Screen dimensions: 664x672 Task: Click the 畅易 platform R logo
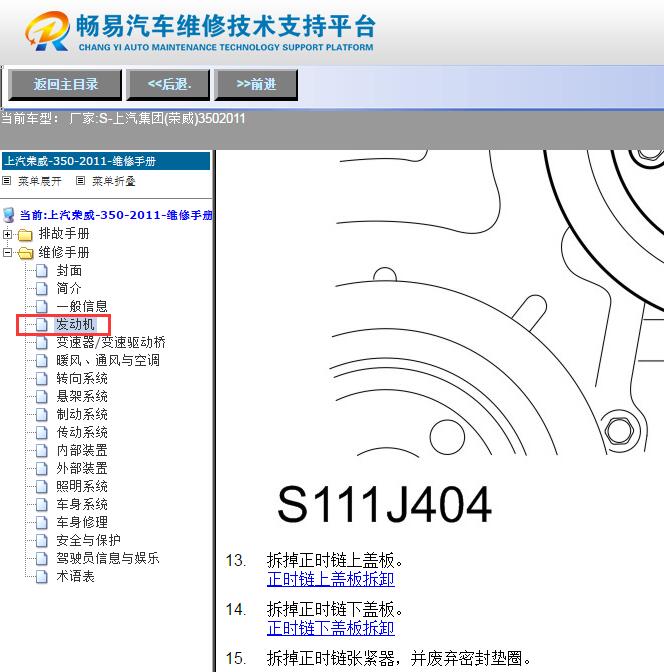point(48,31)
